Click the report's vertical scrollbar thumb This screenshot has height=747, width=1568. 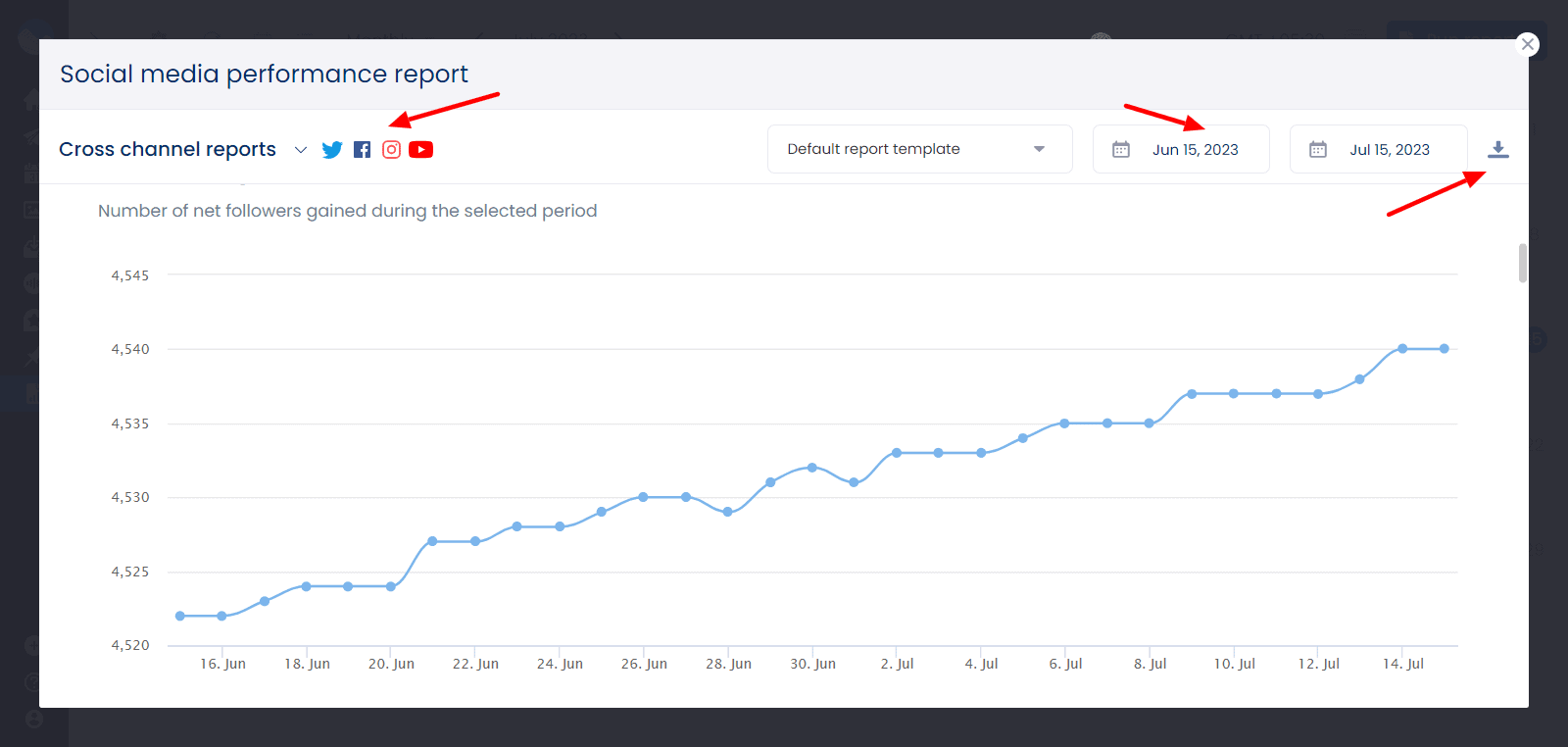coord(1522,263)
